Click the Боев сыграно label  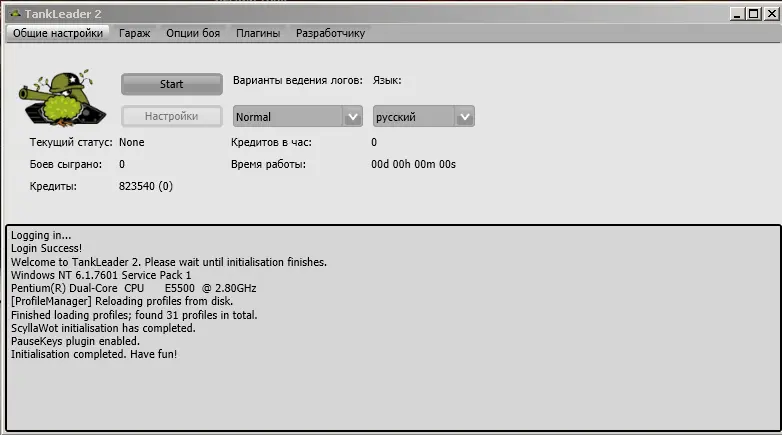(x=66, y=164)
